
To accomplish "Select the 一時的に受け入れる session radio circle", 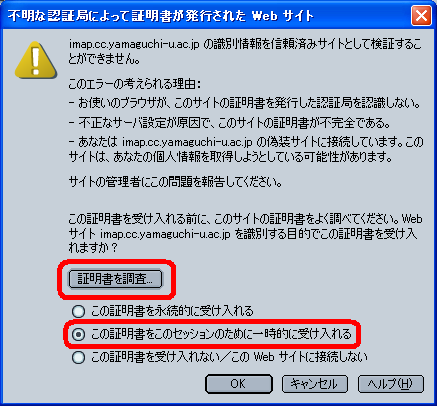I will [78, 334].
